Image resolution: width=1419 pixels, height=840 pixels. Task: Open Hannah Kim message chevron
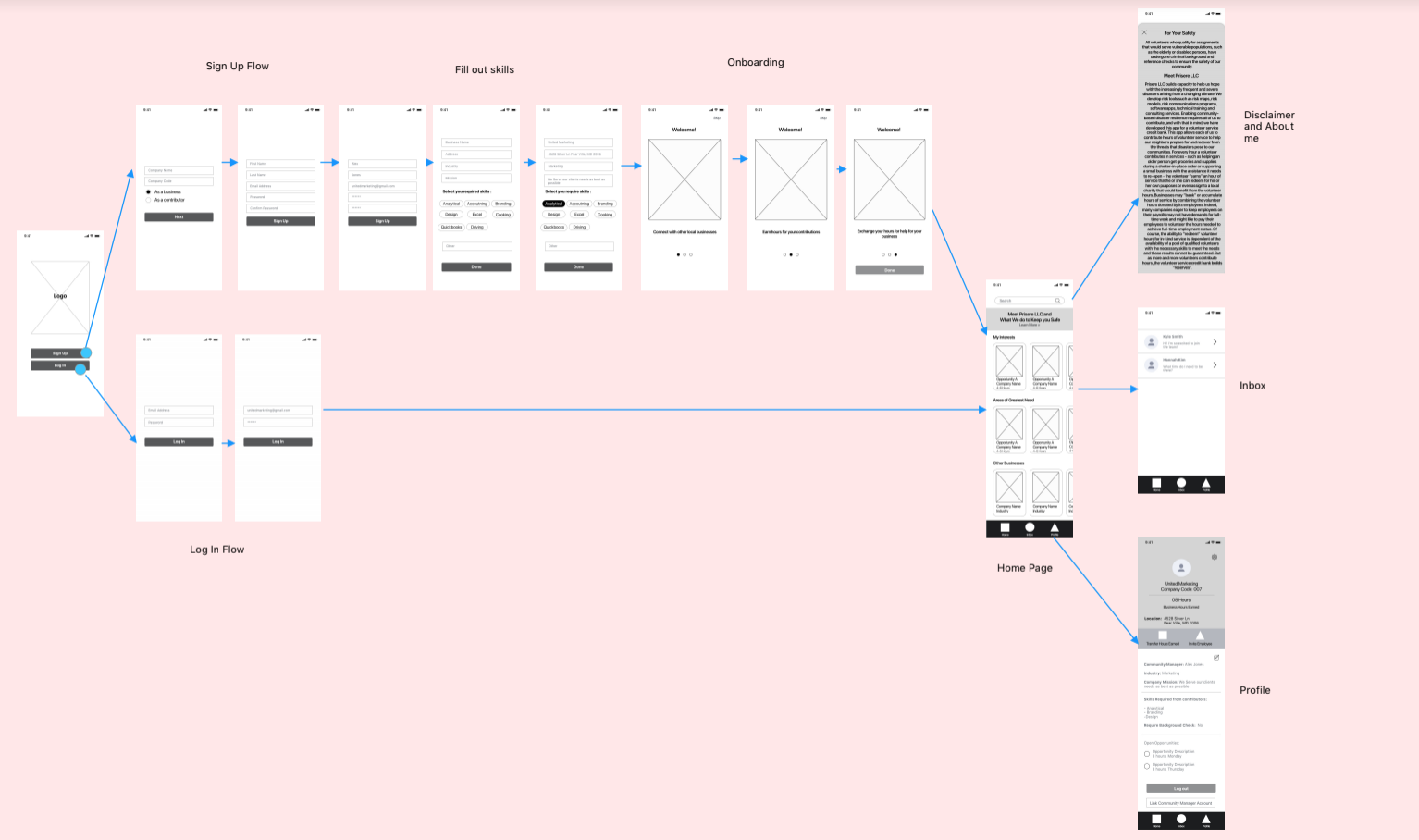tap(1215, 365)
